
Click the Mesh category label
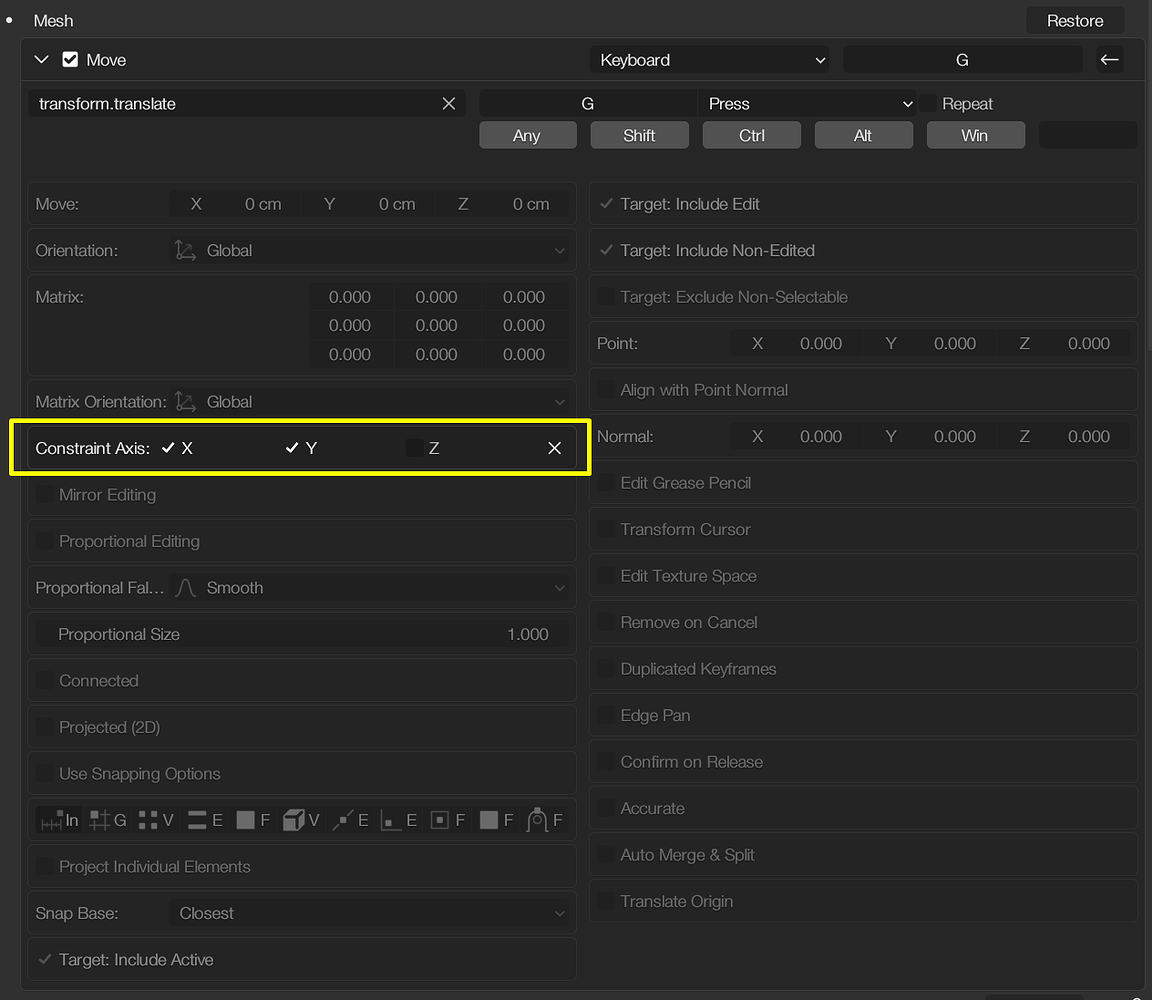coord(53,21)
